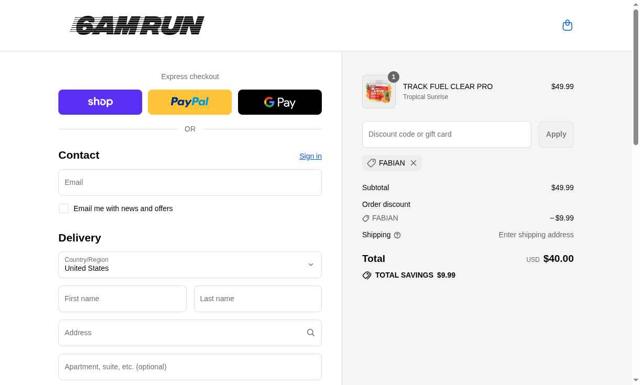Click the discount tag icon in FABIAN chip

pyautogui.click(x=371, y=163)
